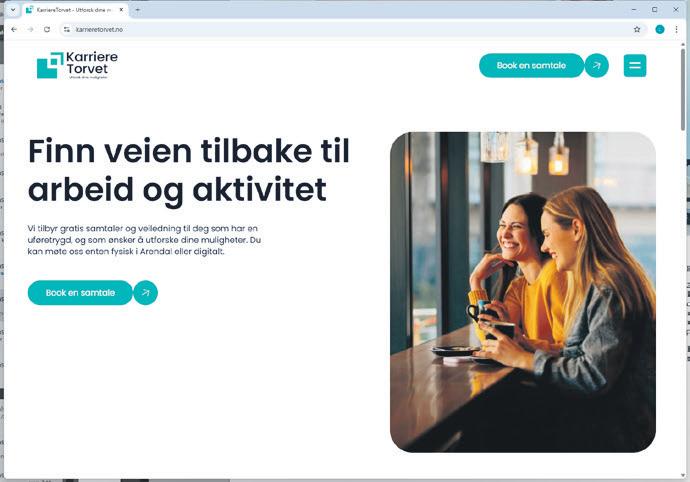This screenshot has width=690, height=482.
Task: Open the Chrome profile avatar
Action: coord(660,29)
